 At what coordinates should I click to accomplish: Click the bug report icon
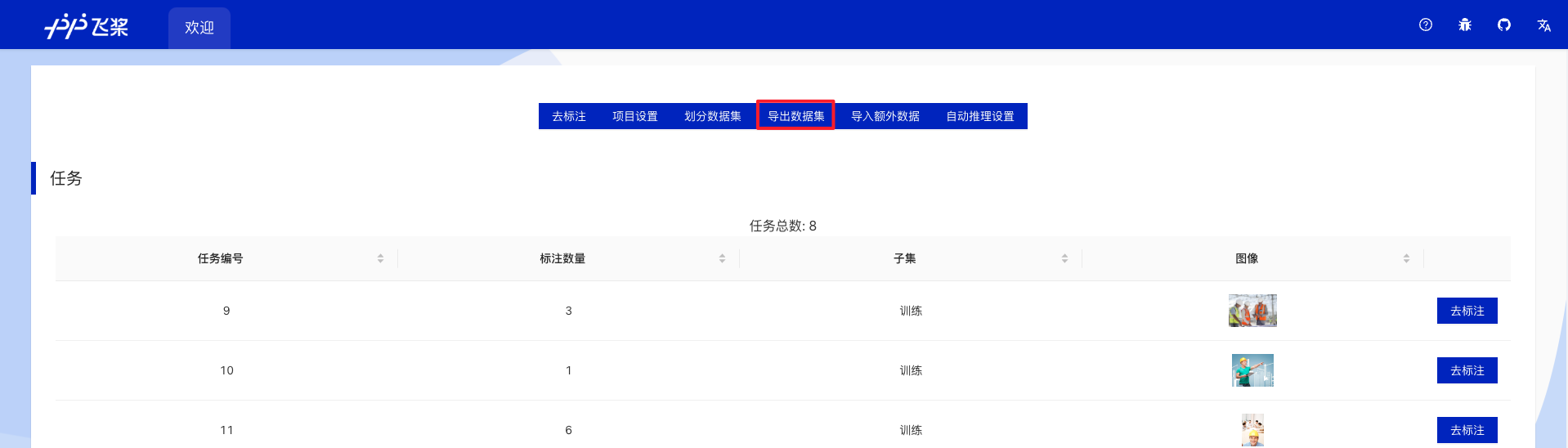tap(1465, 25)
